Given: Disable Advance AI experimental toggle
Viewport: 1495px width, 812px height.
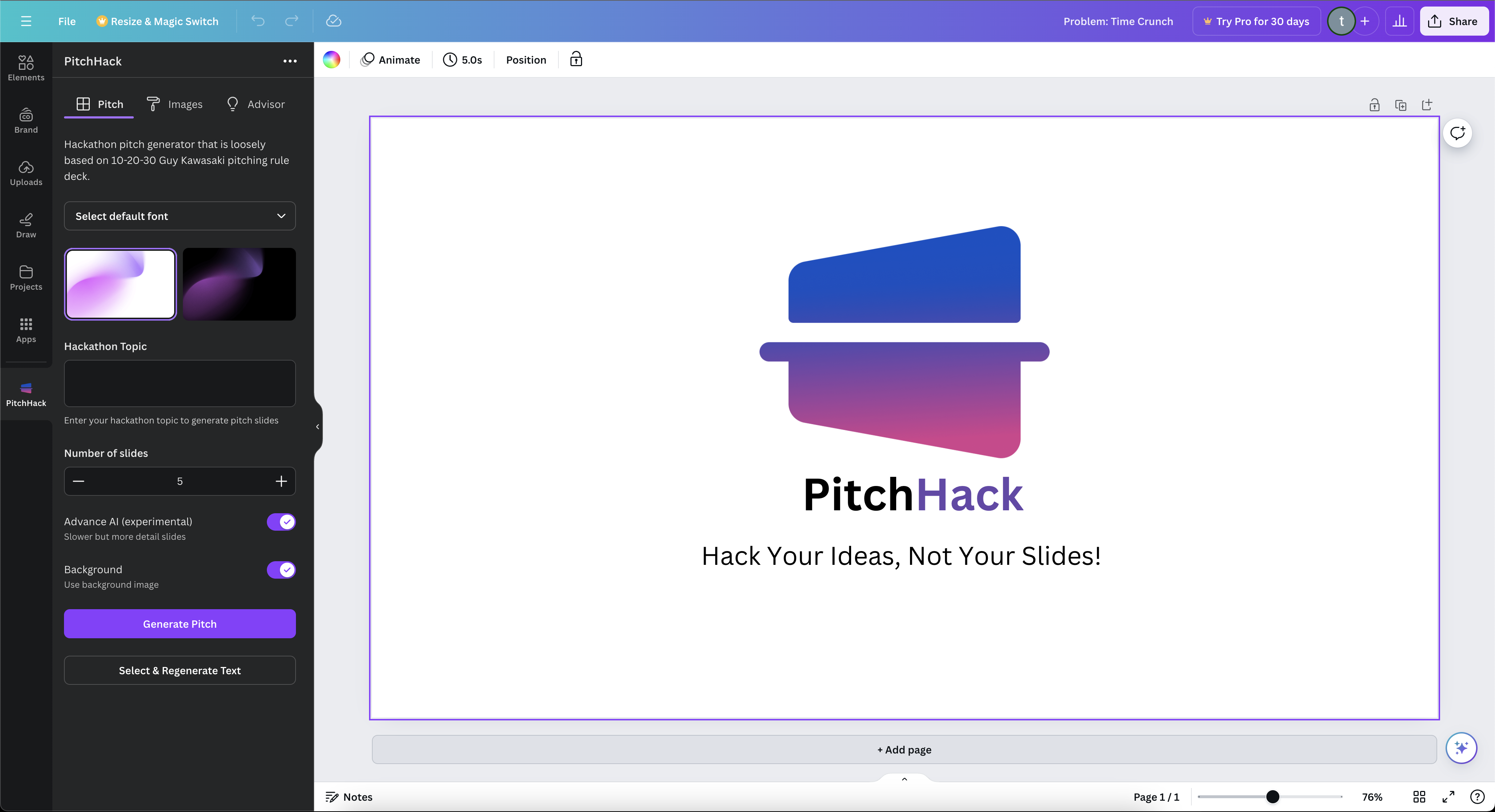Looking at the screenshot, I should pos(281,522).
